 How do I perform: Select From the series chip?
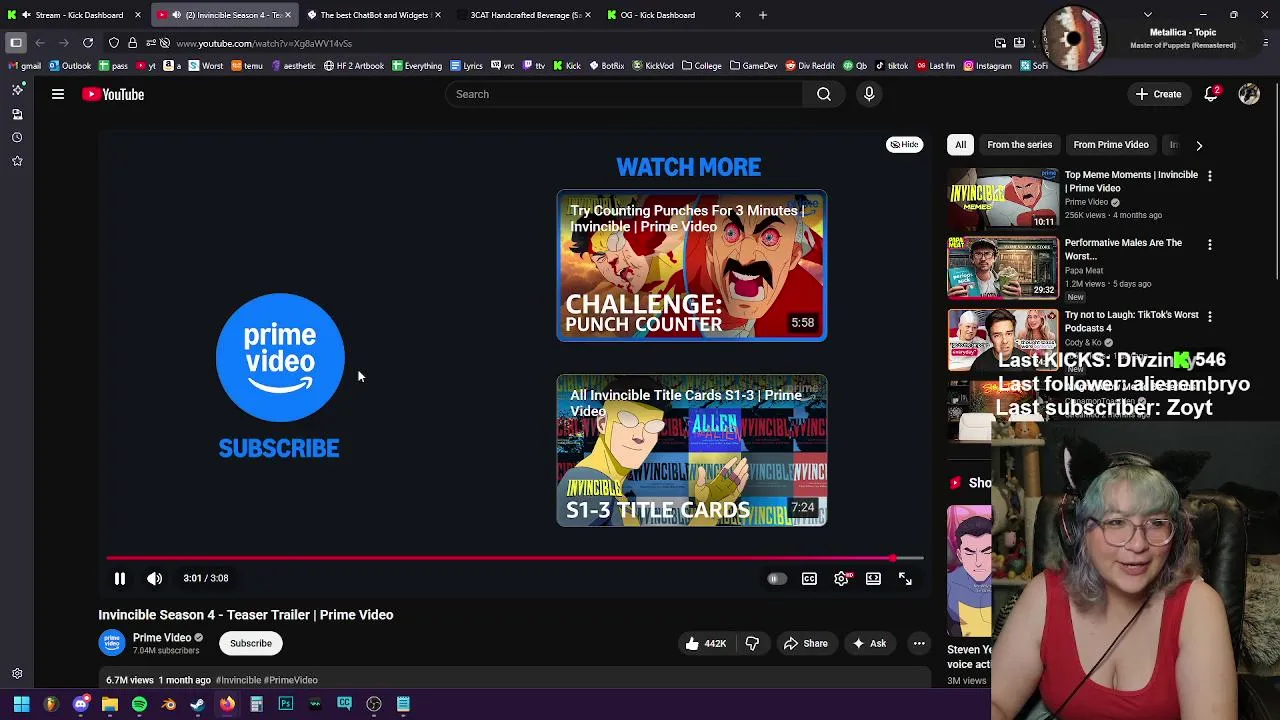[1019, 145]
